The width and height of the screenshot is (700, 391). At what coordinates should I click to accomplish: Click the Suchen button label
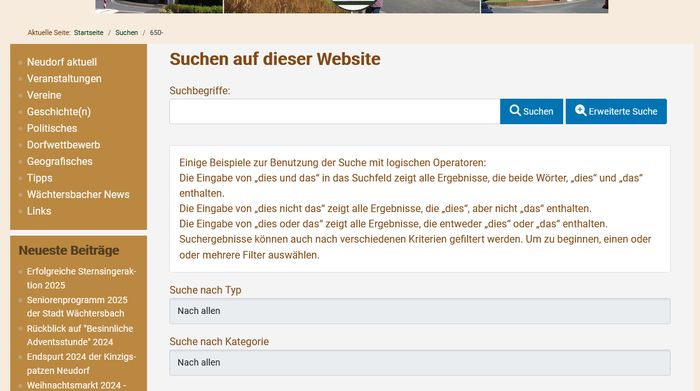(x=538, y=112)
